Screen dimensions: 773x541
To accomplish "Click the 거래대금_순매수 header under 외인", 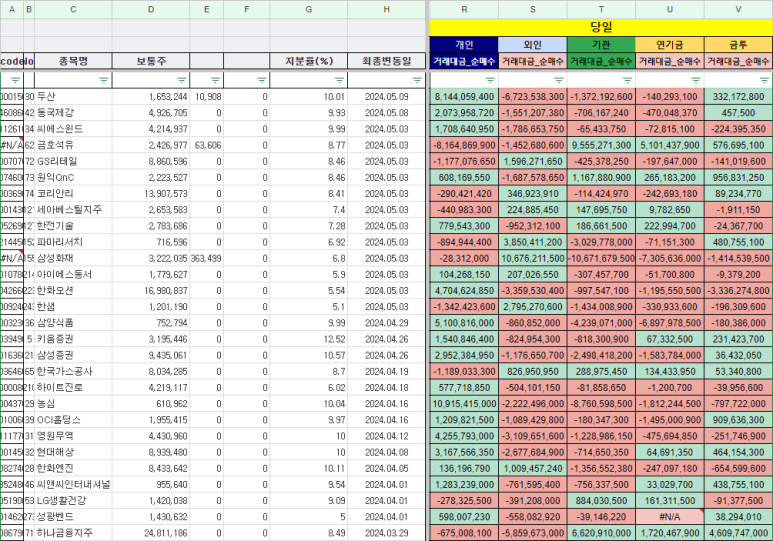I will (x=532, y=61).
